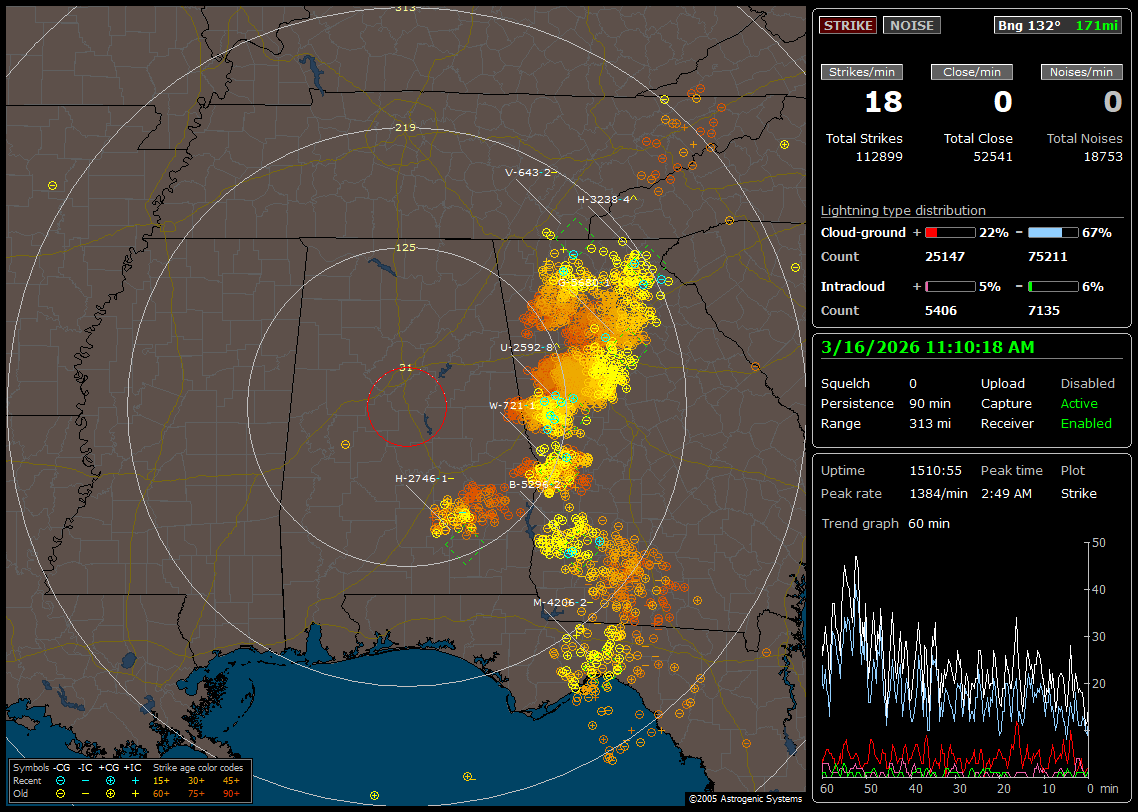Click the positive cloud-ground red percentage bar
This screenshot has width=1138, height=812.
(949, 233)
